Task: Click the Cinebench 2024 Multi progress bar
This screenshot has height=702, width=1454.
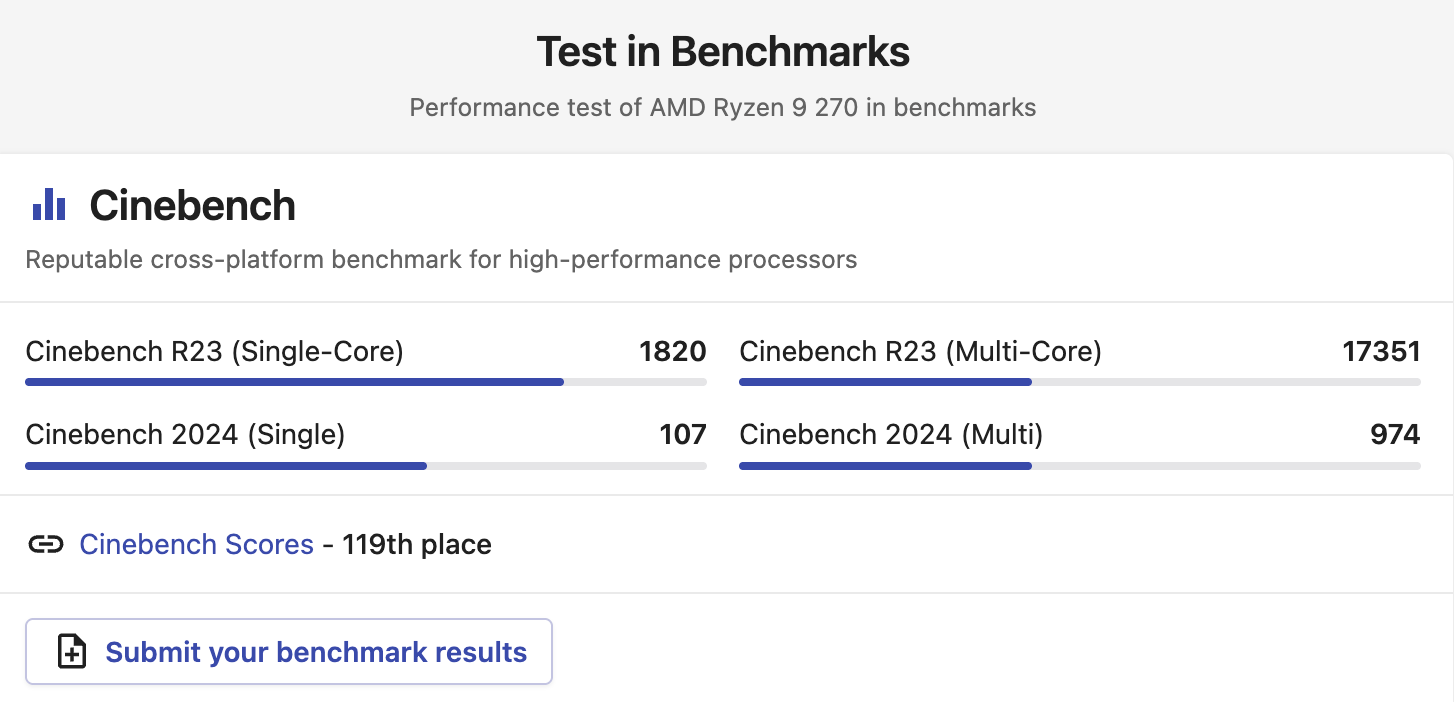Action: (1079, 466)
